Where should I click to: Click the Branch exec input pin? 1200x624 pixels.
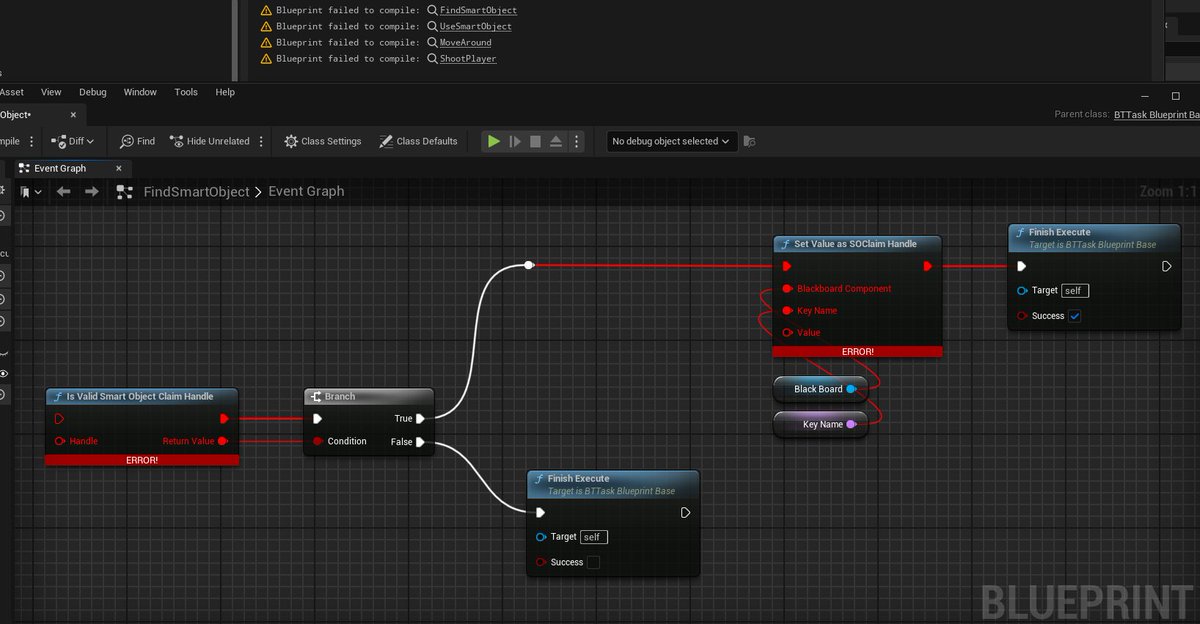click(317, 419)
